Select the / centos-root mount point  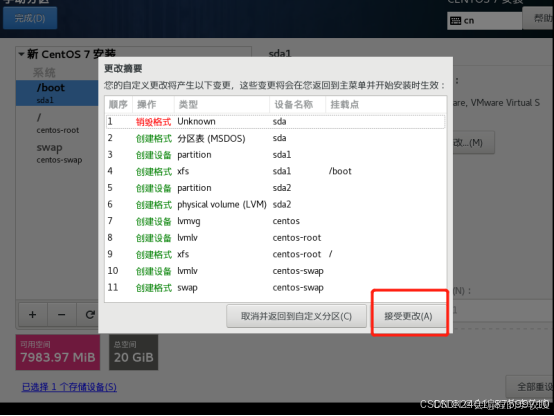[x=57, y=123]
